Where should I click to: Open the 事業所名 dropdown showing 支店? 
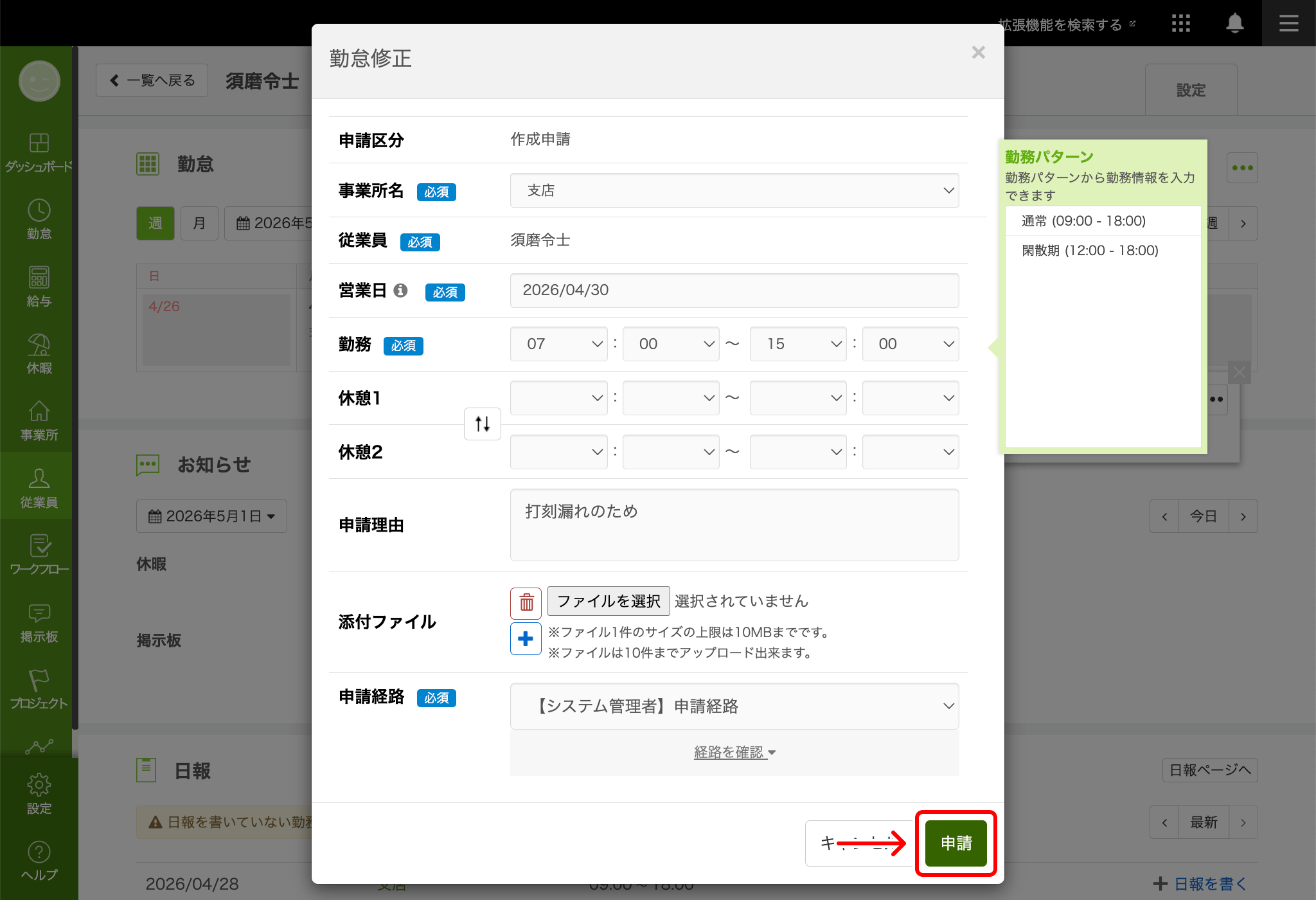coord(734,190)
